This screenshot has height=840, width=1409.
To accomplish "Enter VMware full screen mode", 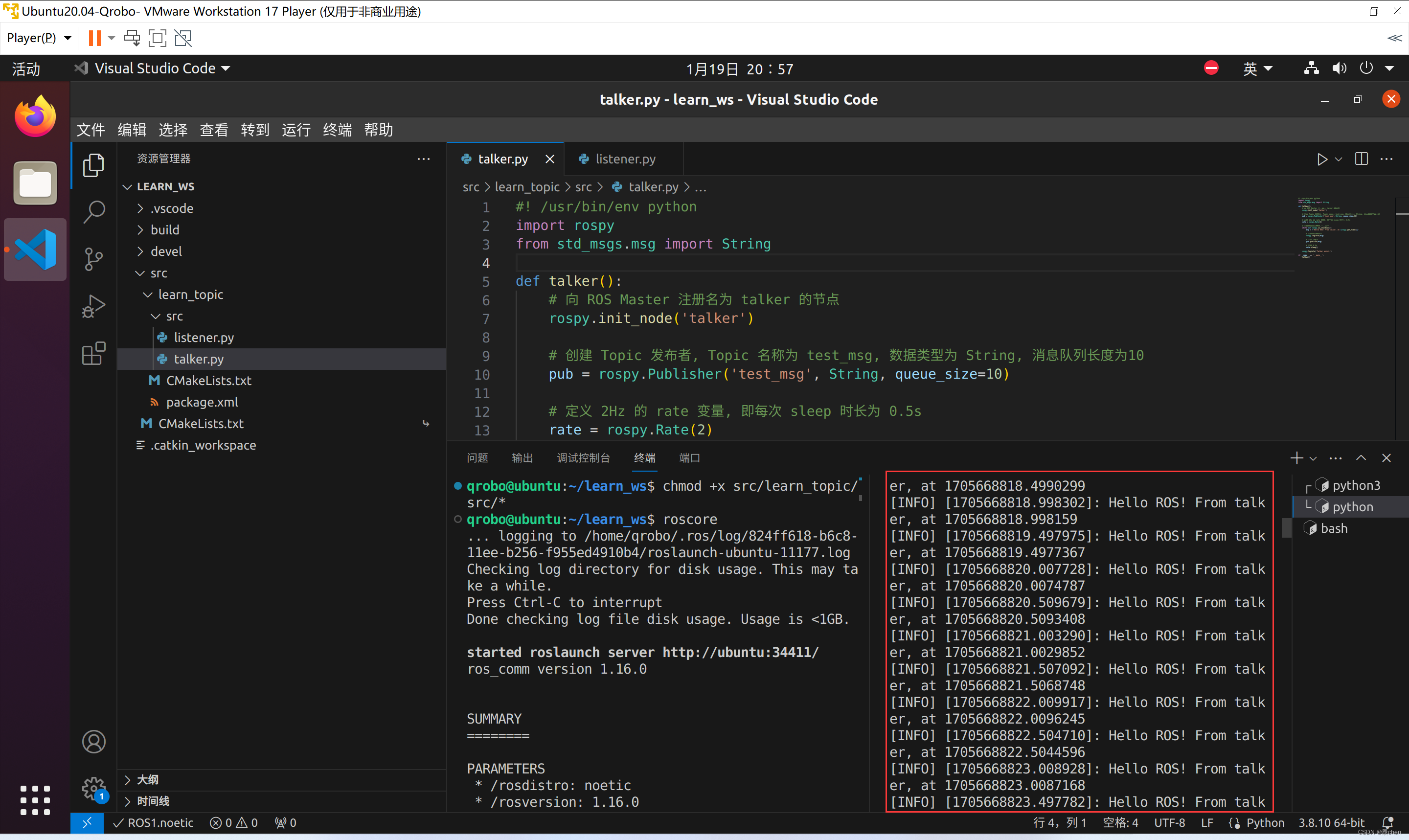I will click(158, 38).
